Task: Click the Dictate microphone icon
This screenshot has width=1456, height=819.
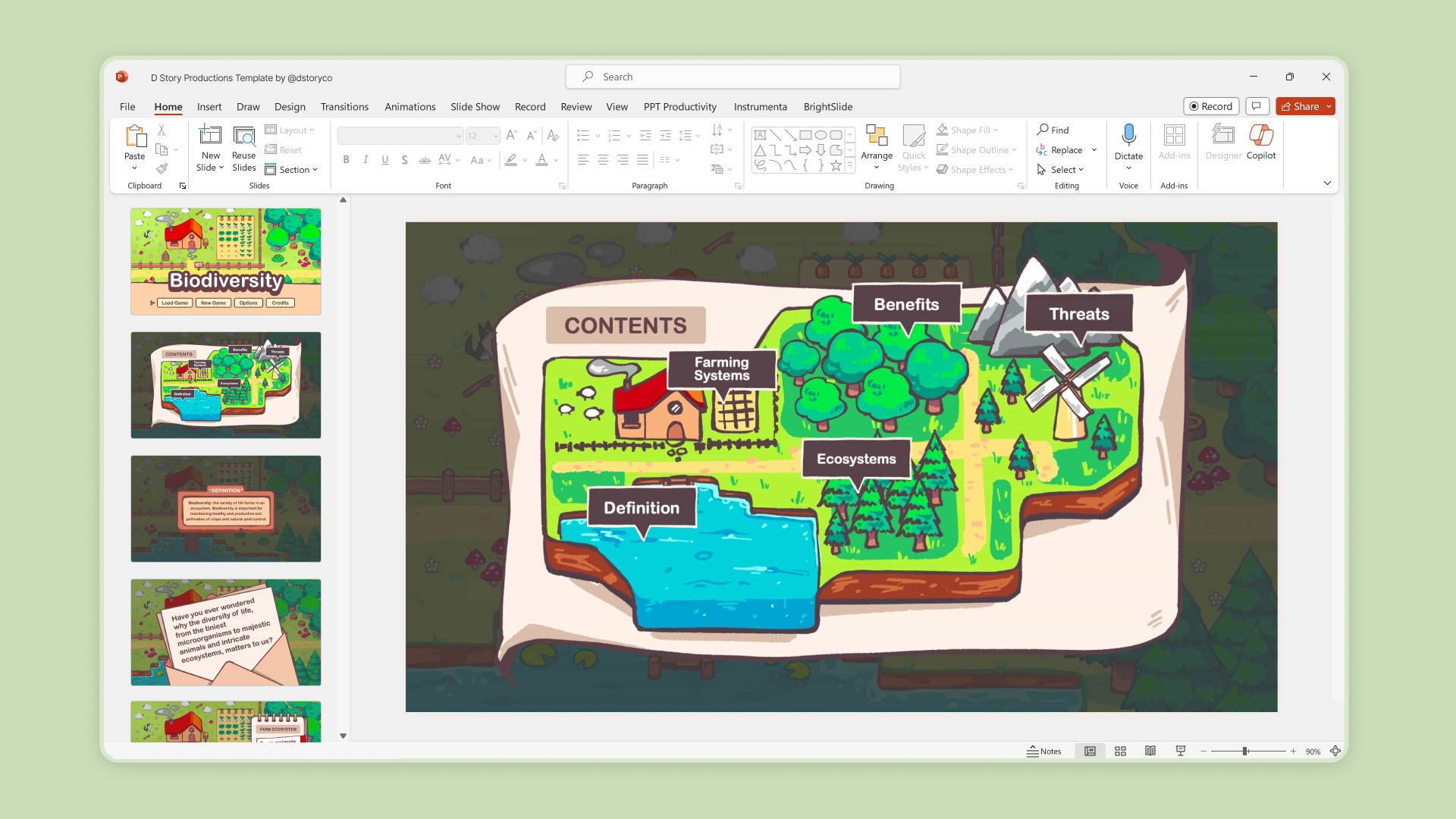Action: pyautogui.click(x=1128, y=136)
